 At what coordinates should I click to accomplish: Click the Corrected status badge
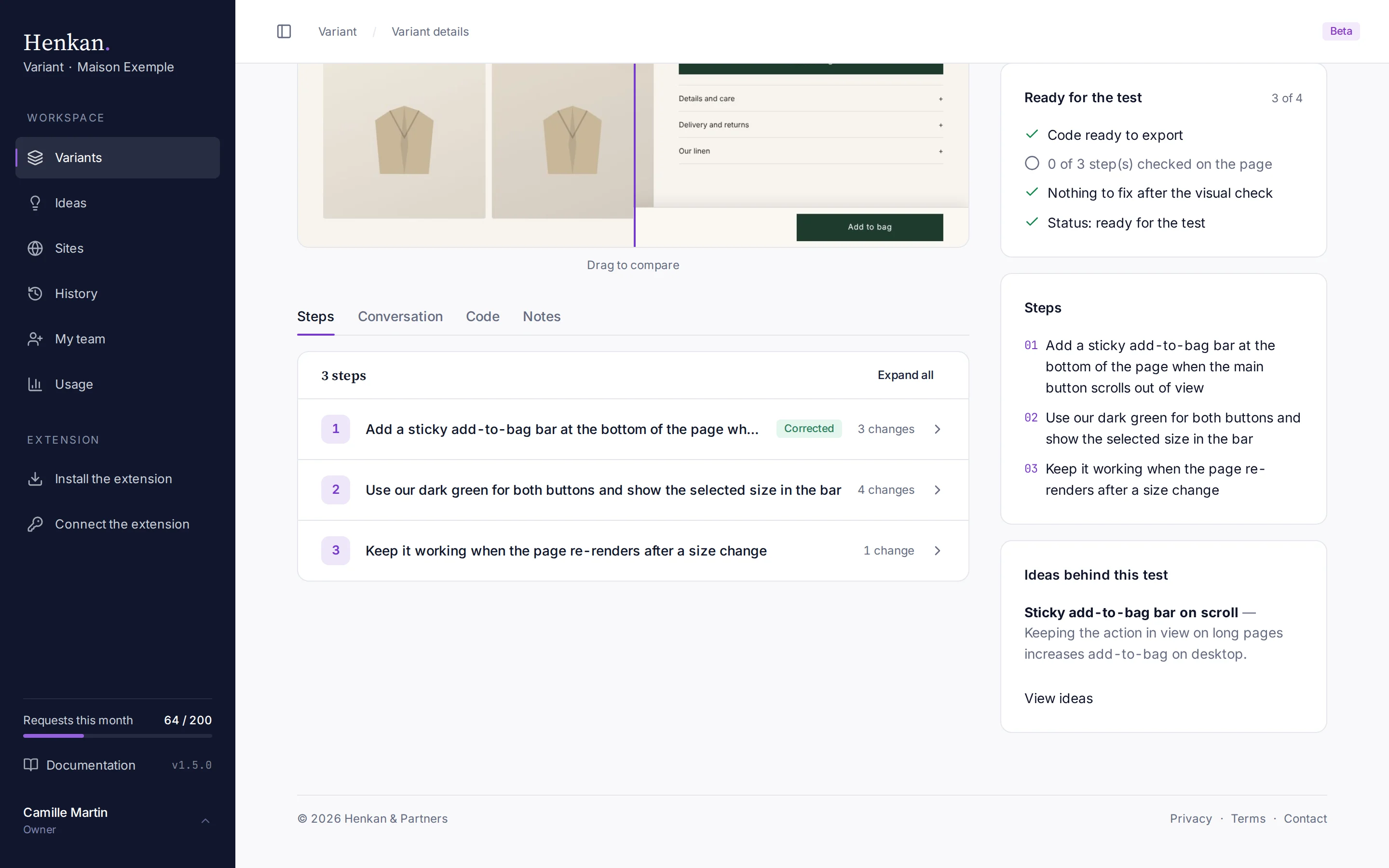(809, 429)
